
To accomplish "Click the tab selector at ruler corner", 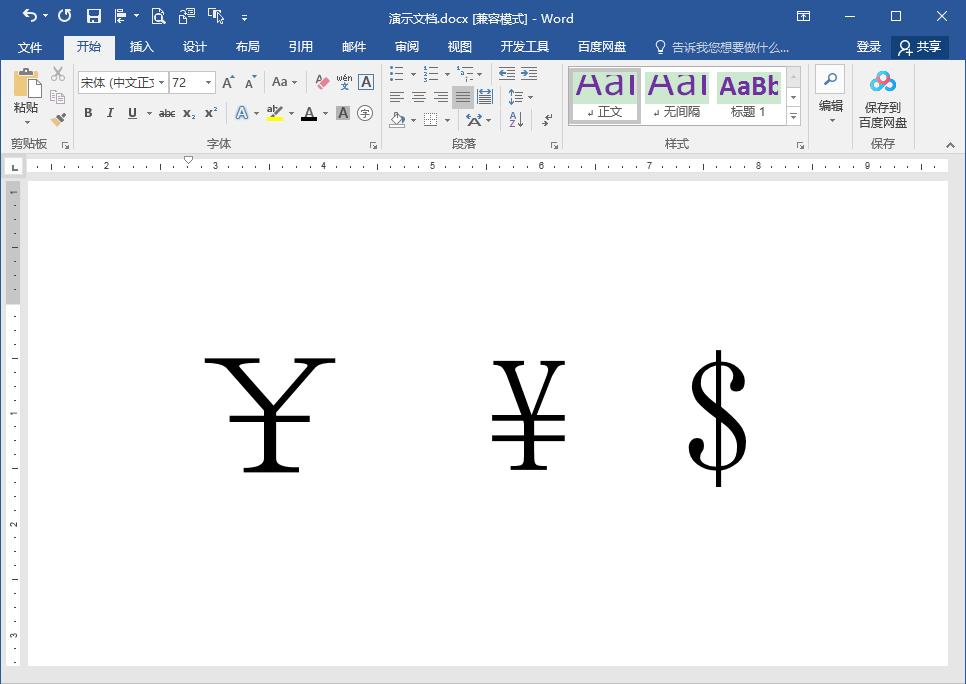I will pos(14,166).
